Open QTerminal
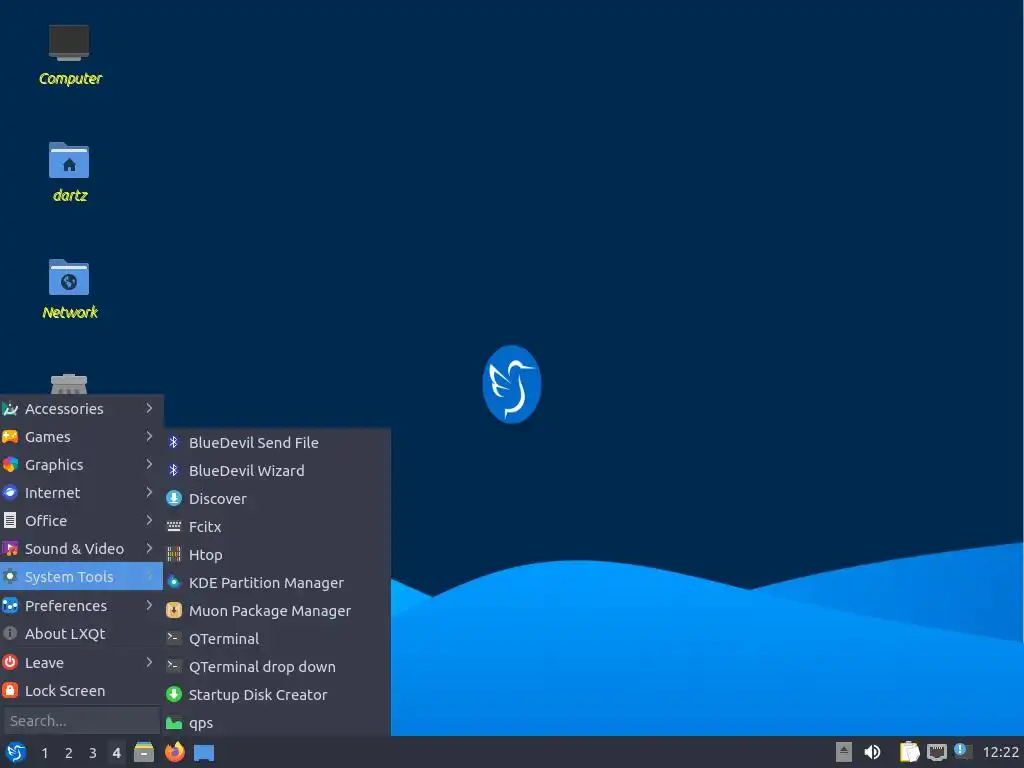The width and height of the screenshot is (1024, 768). pos(278,639)
